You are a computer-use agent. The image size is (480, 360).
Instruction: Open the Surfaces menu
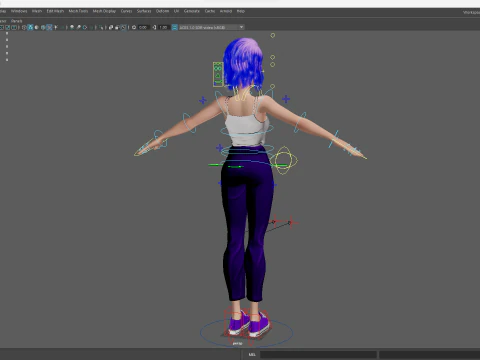144,11
